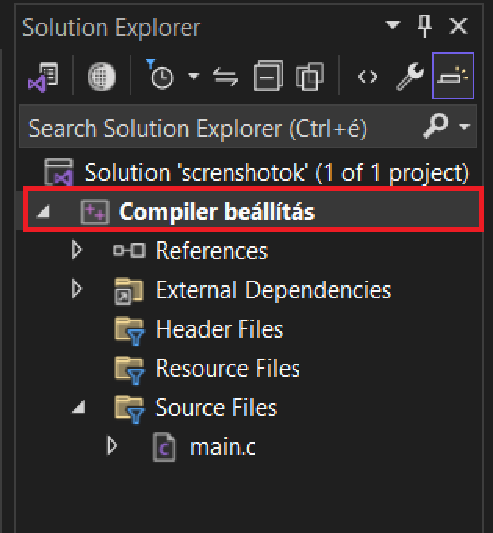Toggle the Preview Selected Items button
Image resolution: width=493 pixels, height=533 pixels.
tap(453, 75)
